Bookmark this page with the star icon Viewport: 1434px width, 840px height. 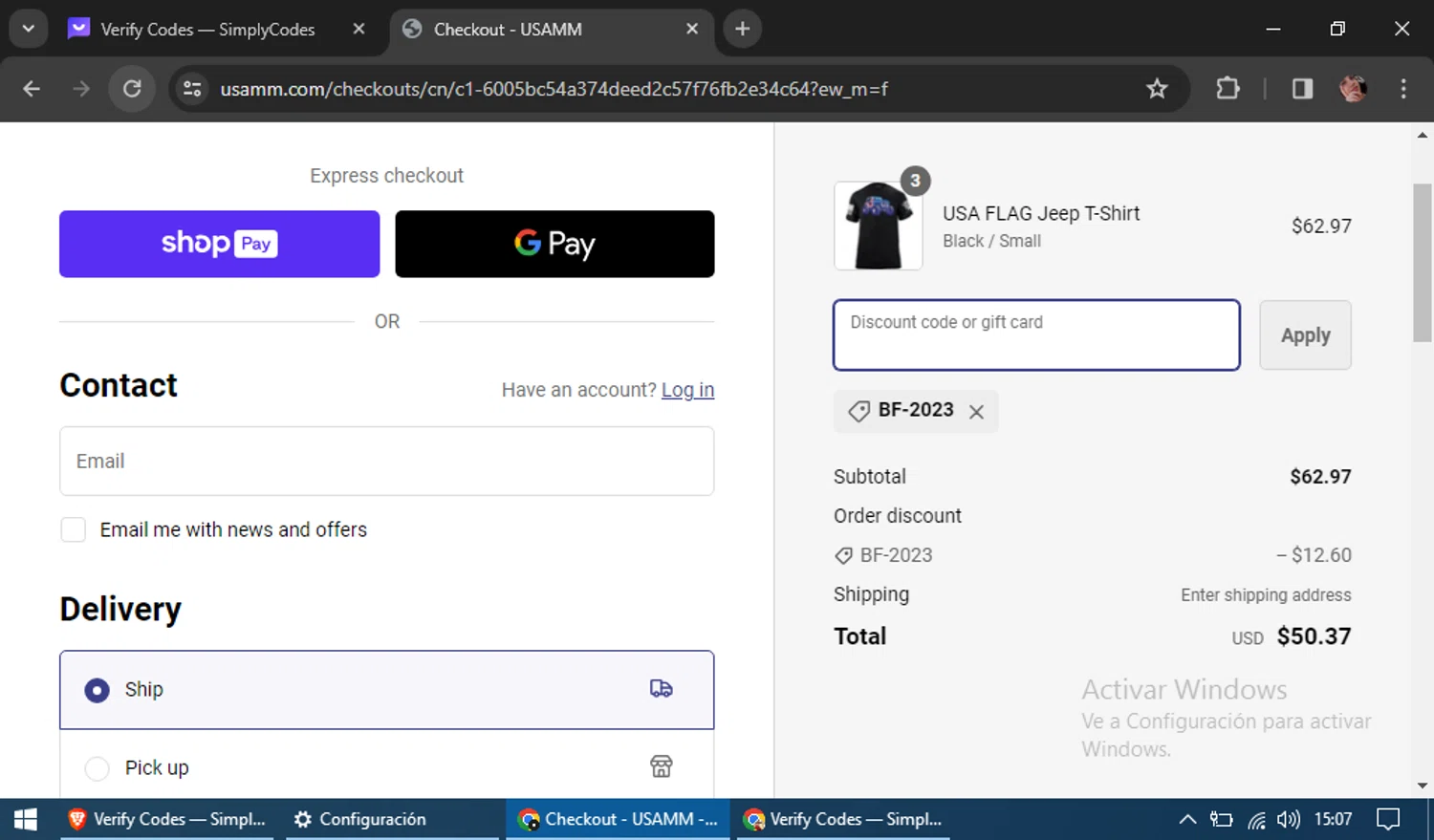pos(1157,89)
